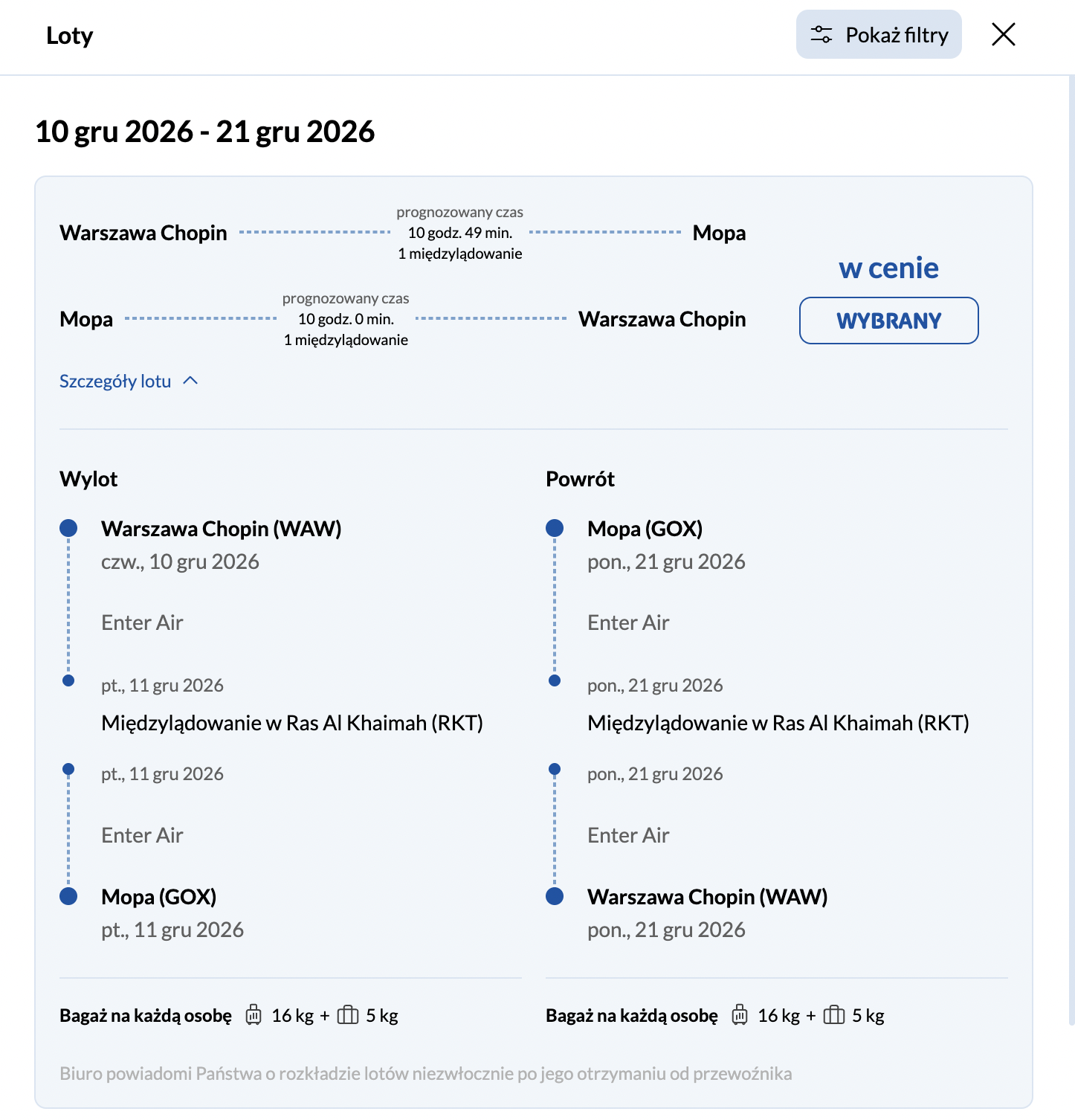Click the 'w cenie' label
Screen dimensions: 1075x1120
click(889, 268)
